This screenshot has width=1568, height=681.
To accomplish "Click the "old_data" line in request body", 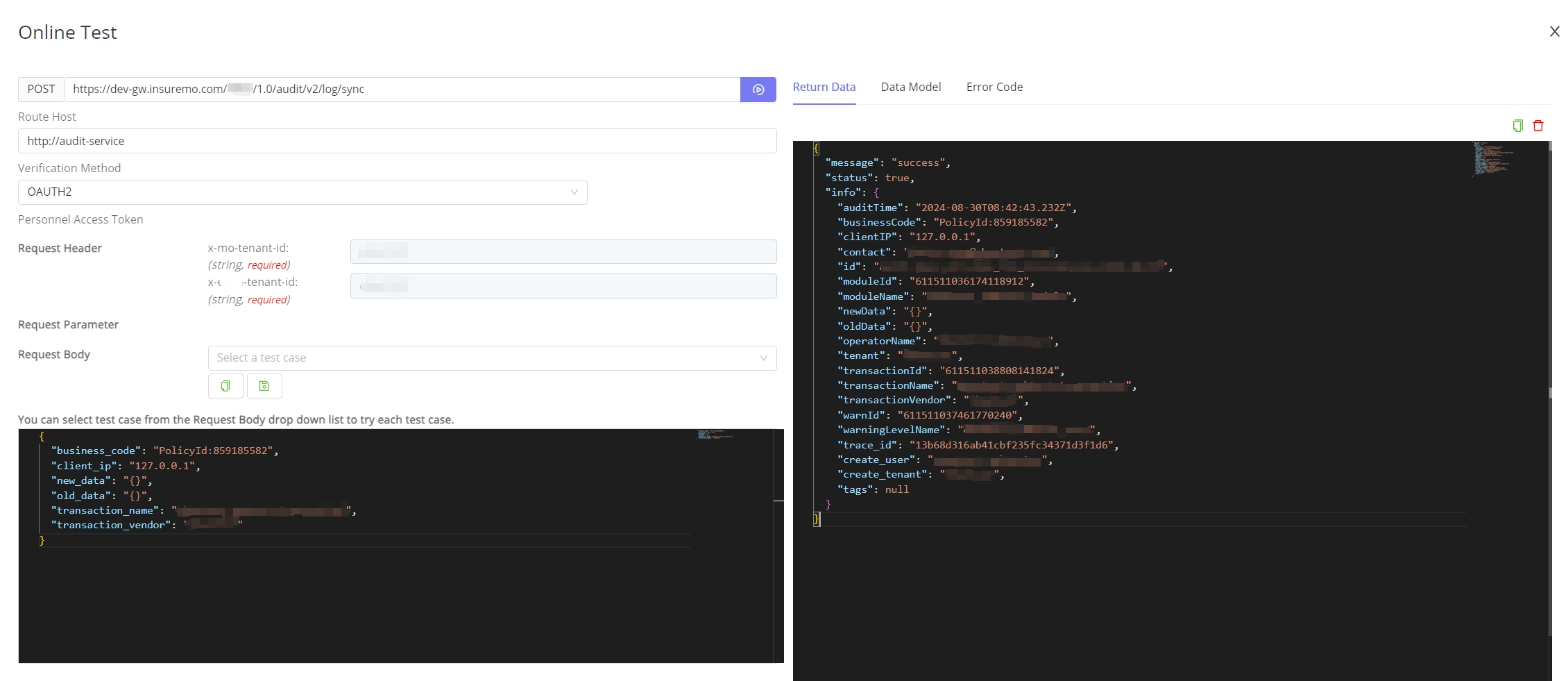I will point(101,496).
